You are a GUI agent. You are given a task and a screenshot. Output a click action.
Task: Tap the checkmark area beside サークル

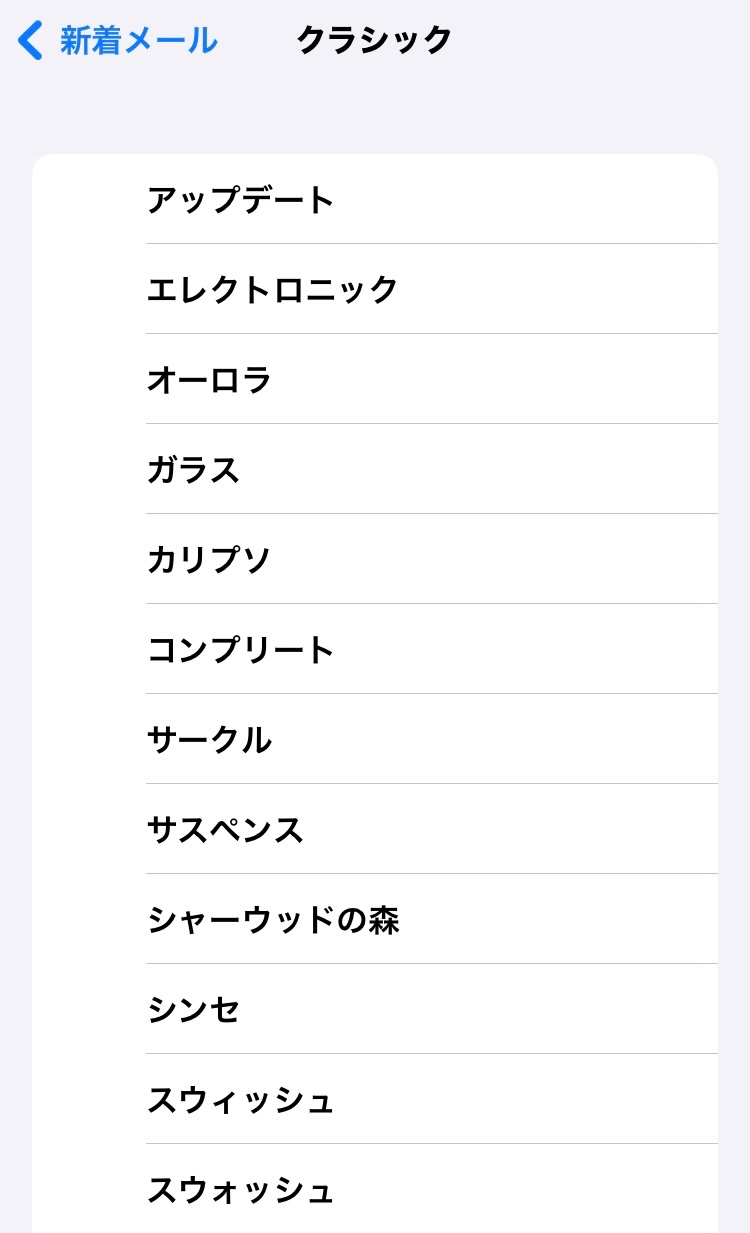tap(90, 740)
